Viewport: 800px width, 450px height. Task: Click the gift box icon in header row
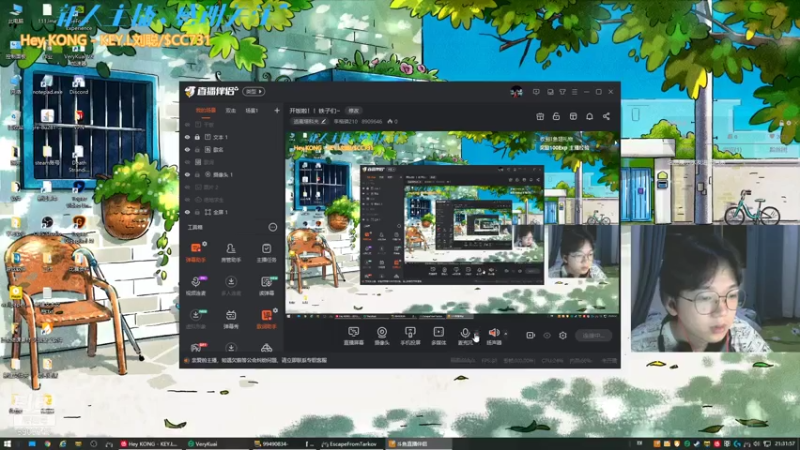pos(540,116)
